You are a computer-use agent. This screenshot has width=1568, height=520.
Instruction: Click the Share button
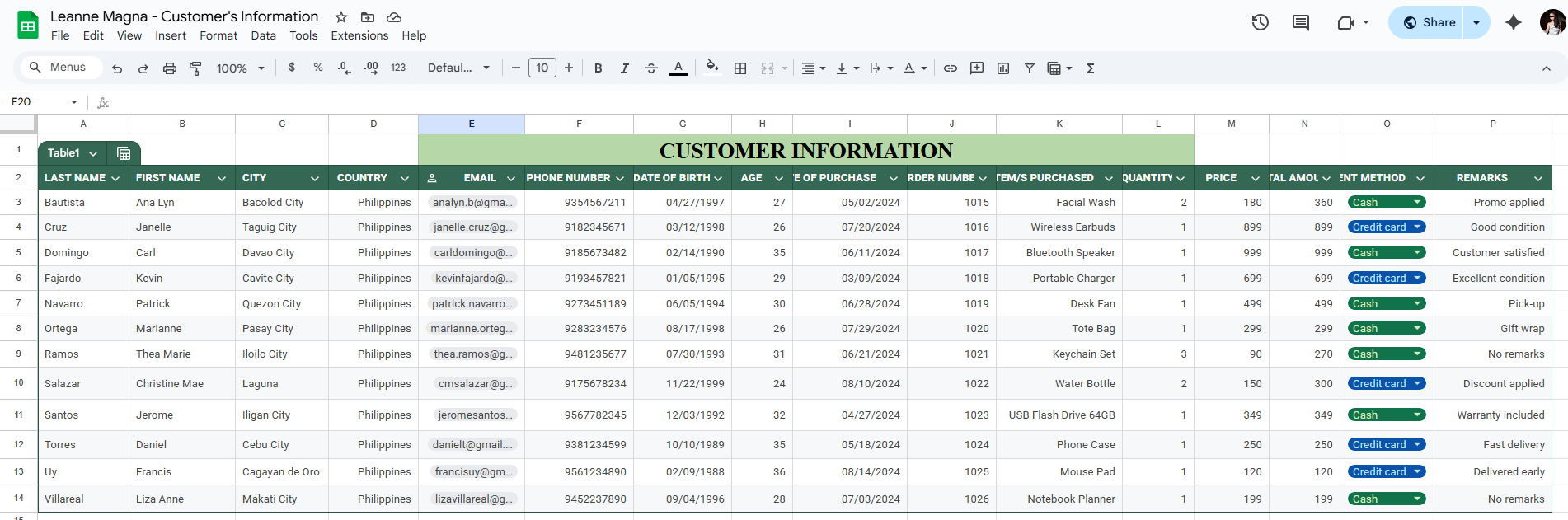tap(1429, 22)
